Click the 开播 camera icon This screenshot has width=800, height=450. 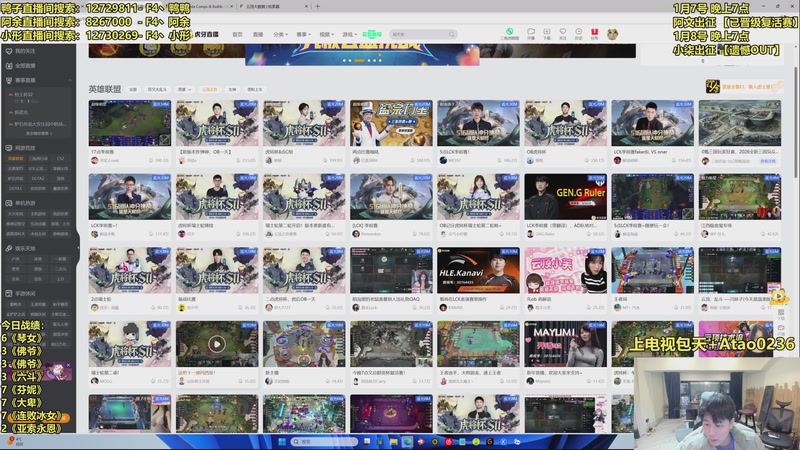[531, 32]
